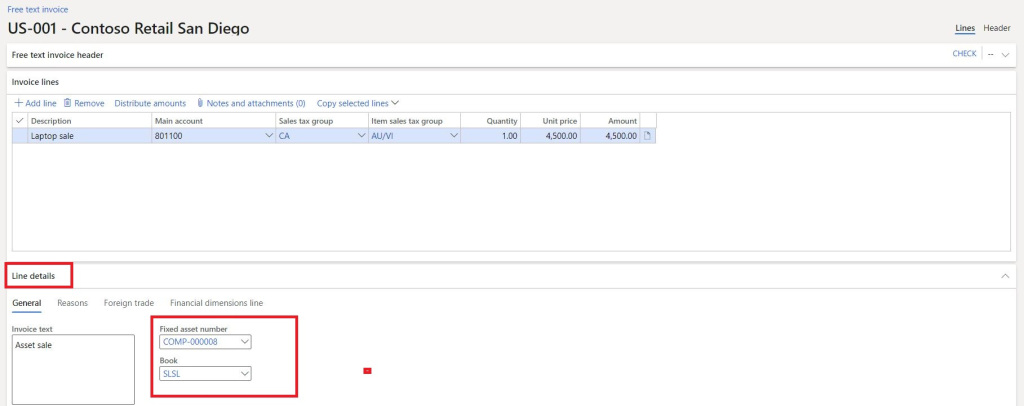
Task: Open Notes and attachments paperclip
Action: pos(200,103)
